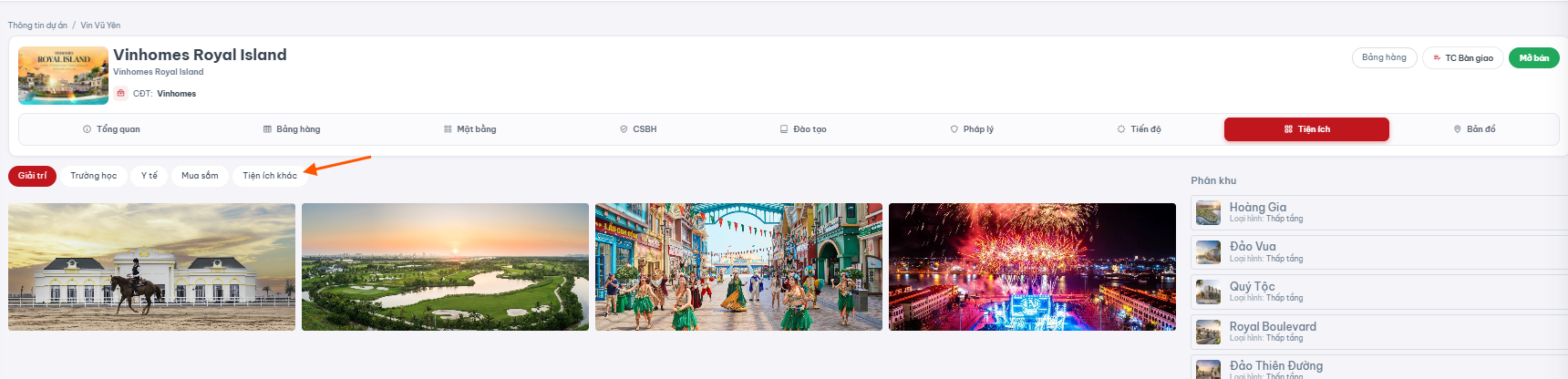Screen dimensions: 1568x379
Task: Click the Pháp lý shield icon
Action: click(x=954, y=129)
